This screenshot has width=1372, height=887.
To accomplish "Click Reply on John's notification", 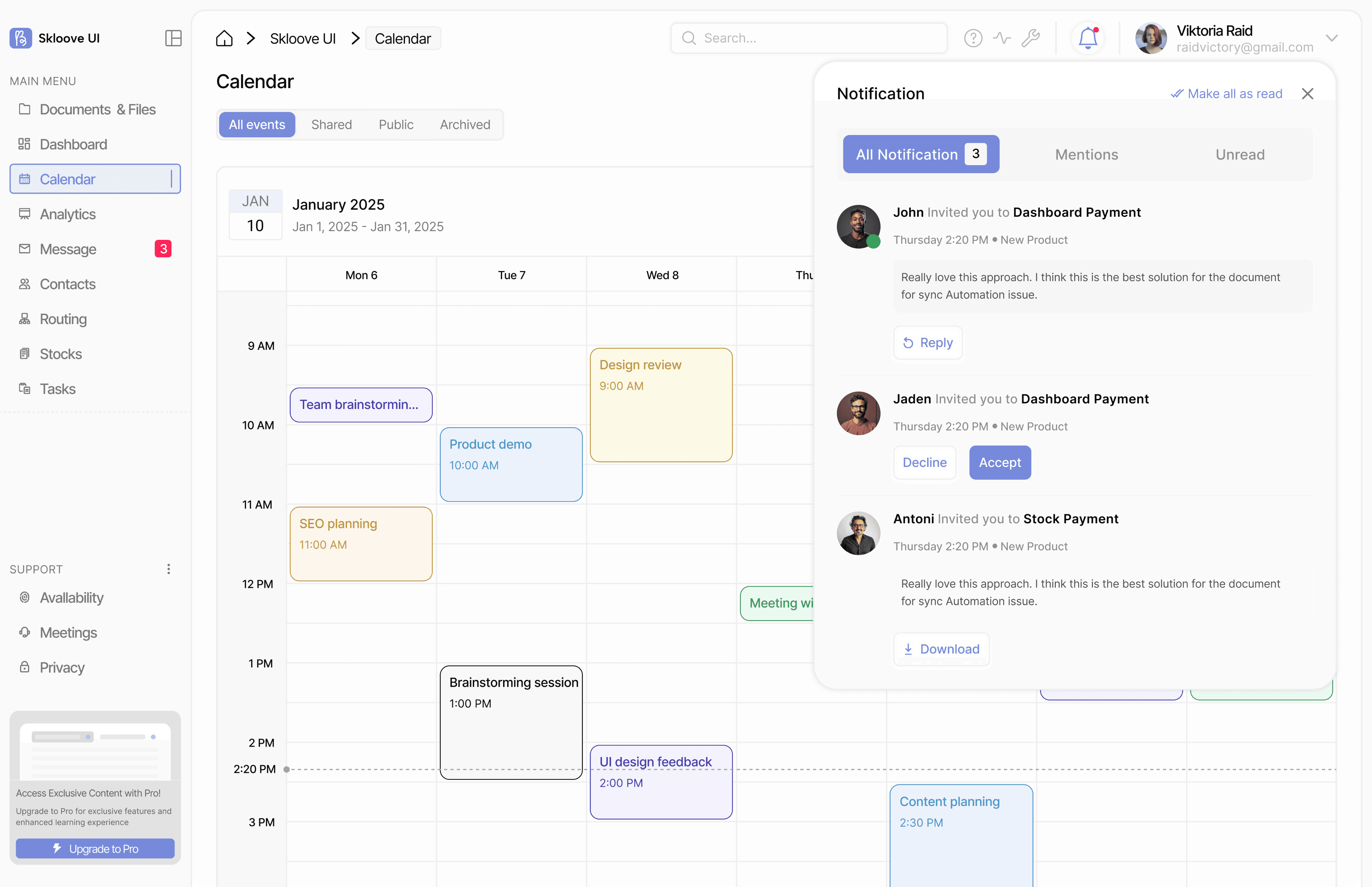I will 927,343.
